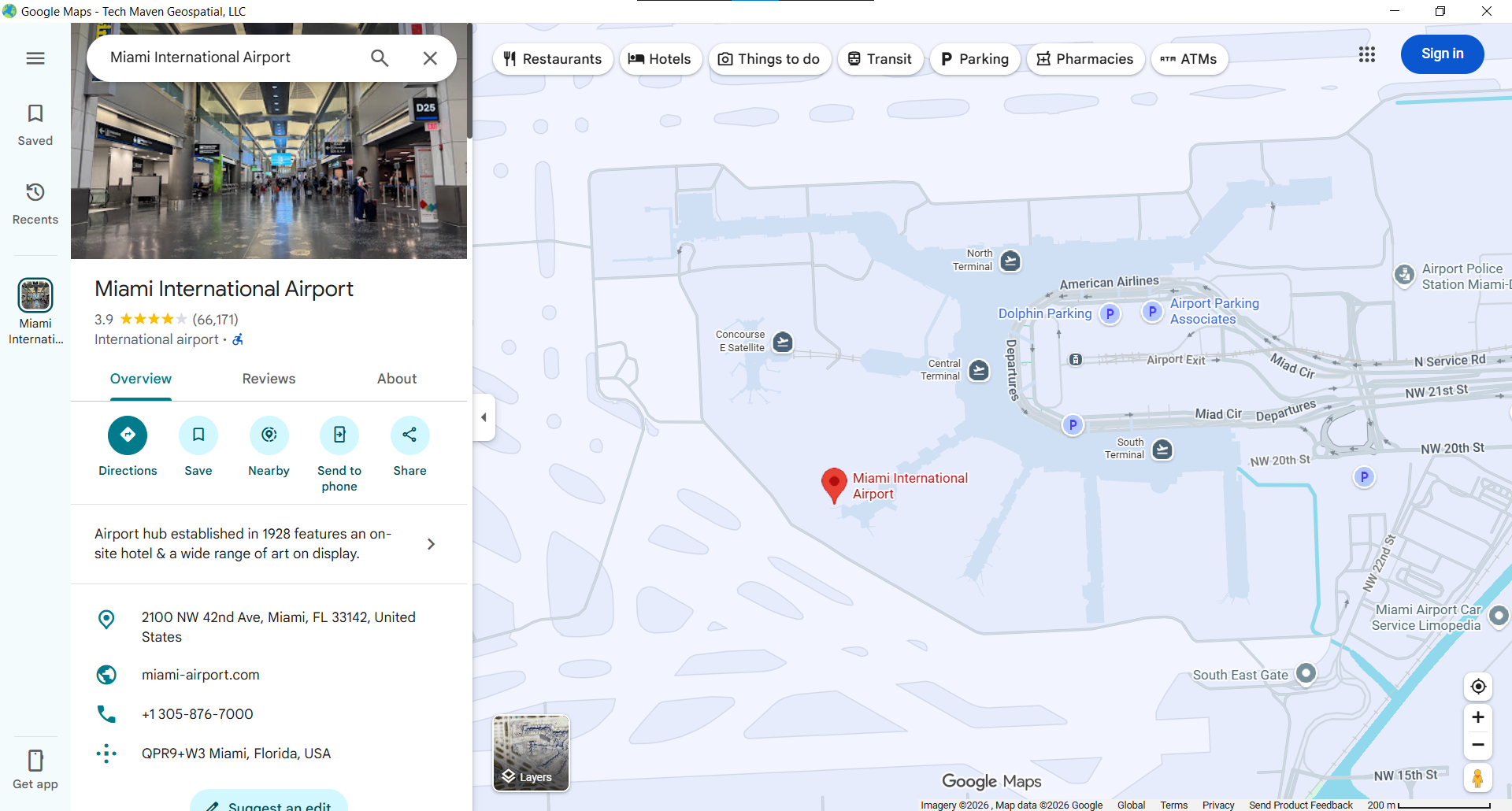Filter map by Transit
The width and height of the screenshot is (1512, 811).
880,59
